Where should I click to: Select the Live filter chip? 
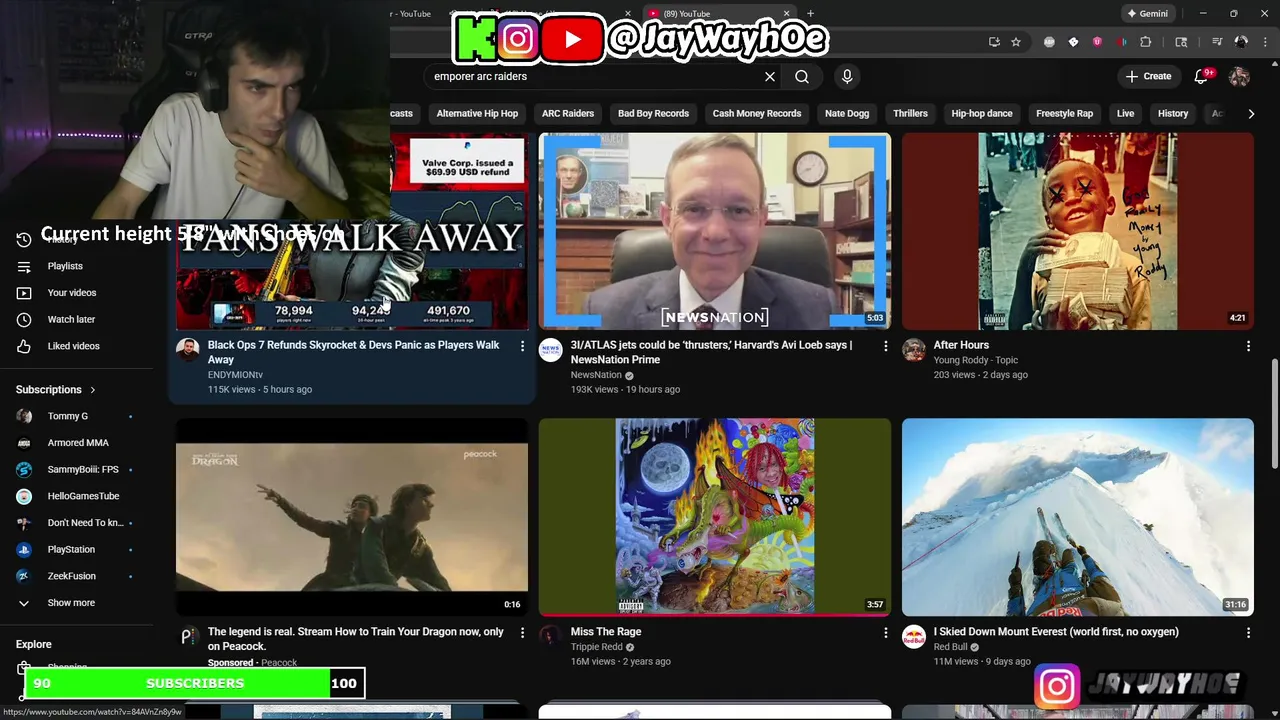1125,114
